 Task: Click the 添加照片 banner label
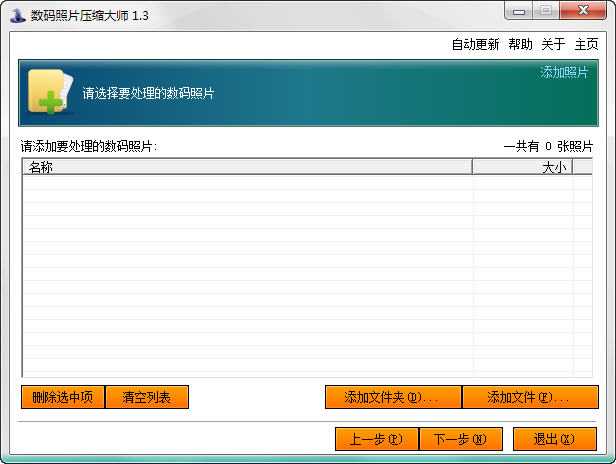tap(564, 72)
